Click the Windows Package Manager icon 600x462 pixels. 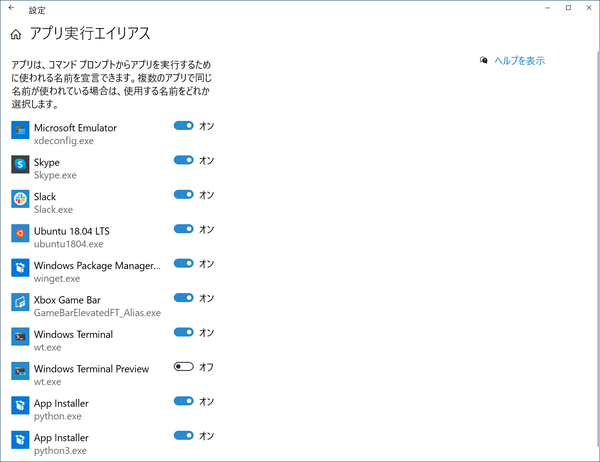pyautogui.click(x=20, y=268)
